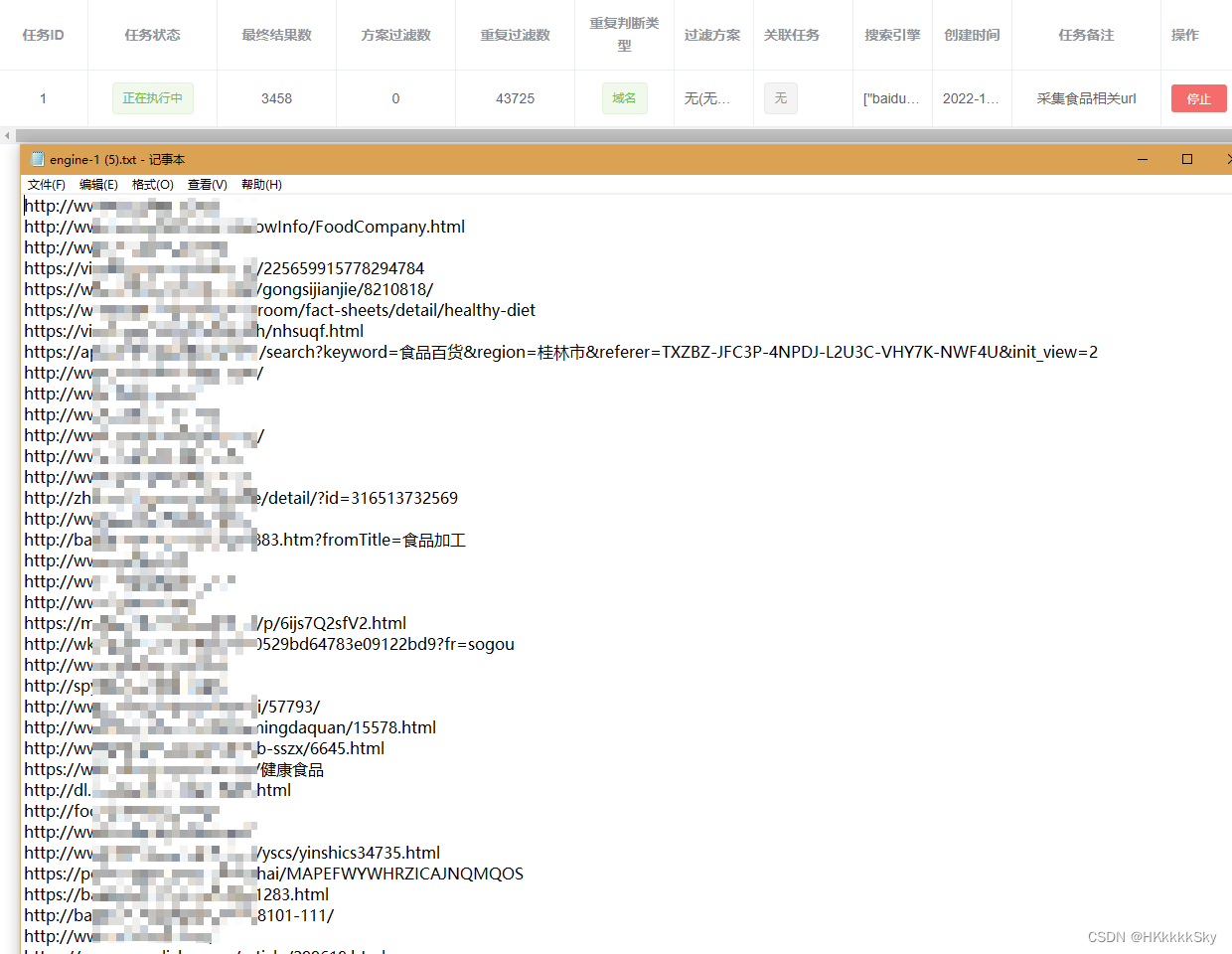Click the 任务备注 column header
This screenshot has height=954, width=1232.
[x=1086, y=35]
